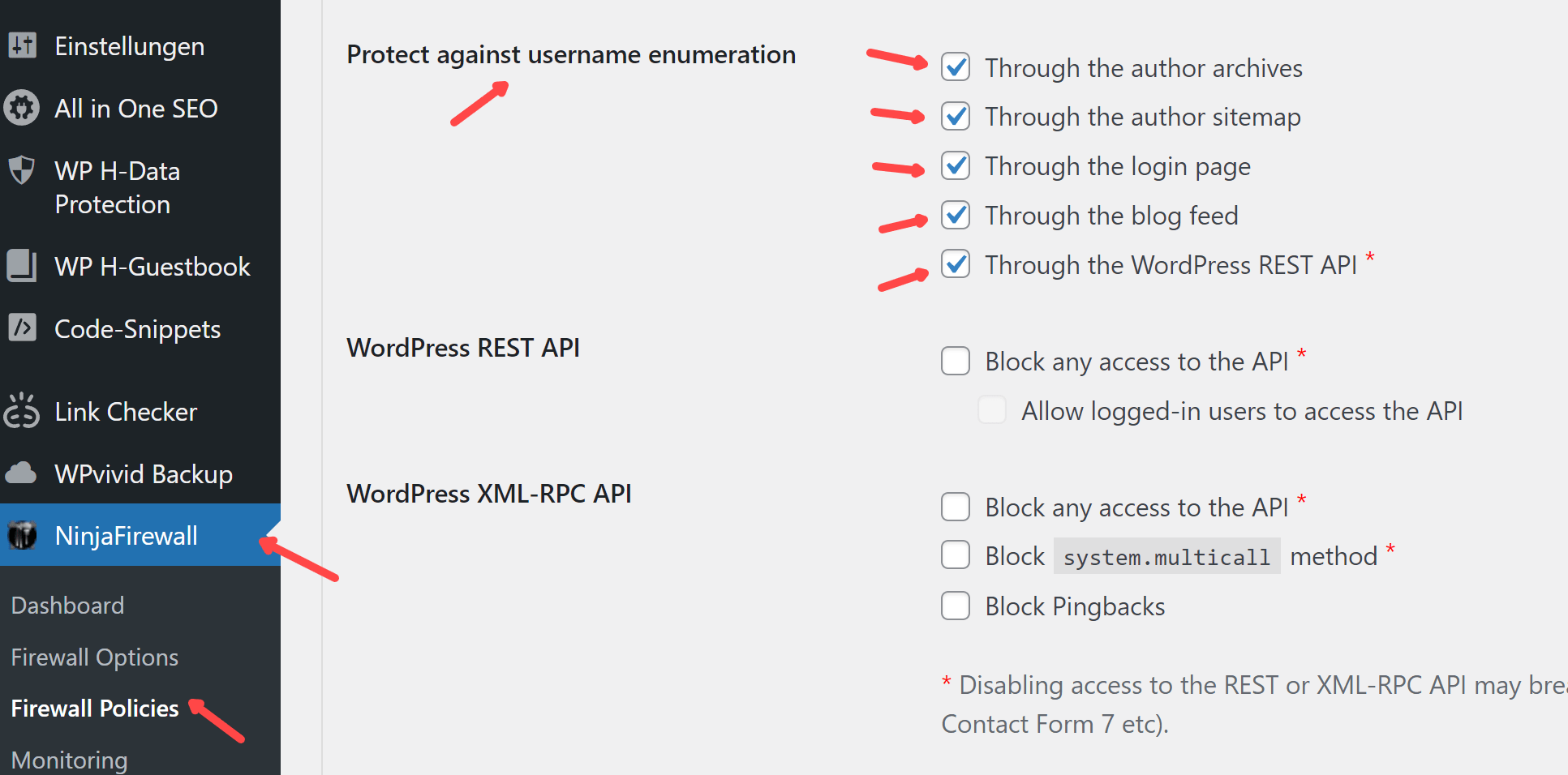Screen dimensions: 1568x775
Task: Enable REST API 'Block any access' checkbox
Action: [x=956, y=362]
